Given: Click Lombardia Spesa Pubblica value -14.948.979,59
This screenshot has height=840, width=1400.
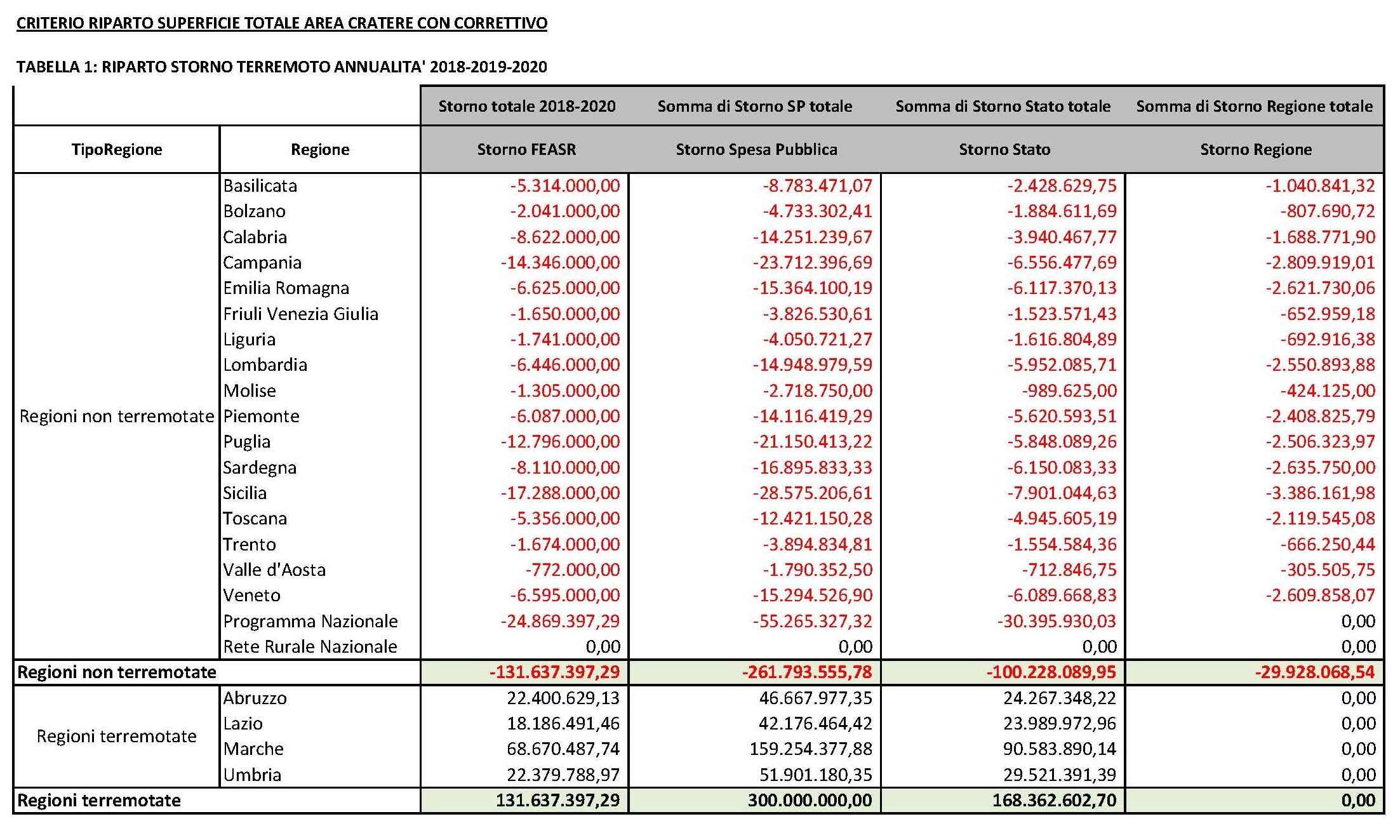Looking at the screenshot, I should (x=813, y=365).
